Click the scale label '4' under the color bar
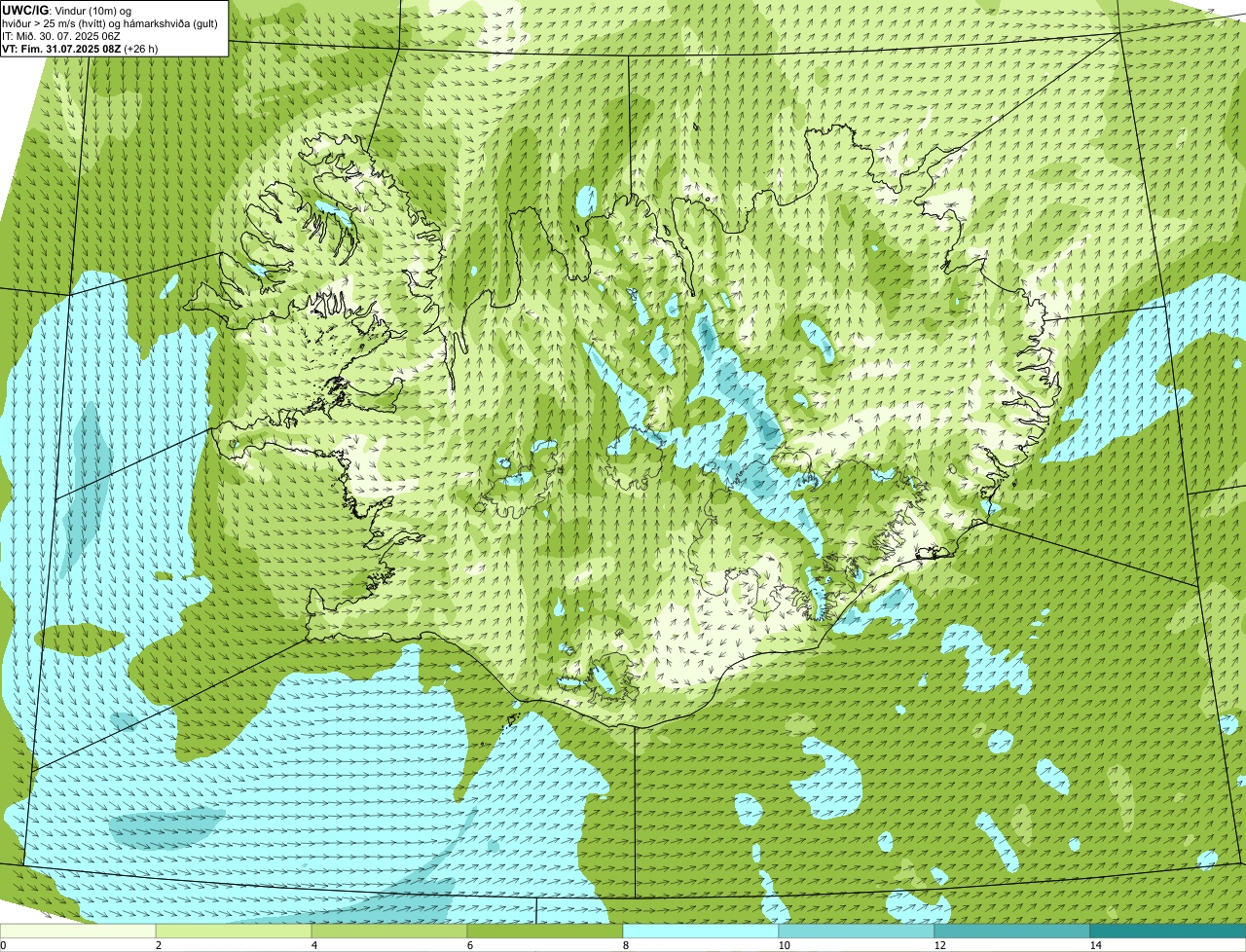Image resolution: width=1246 pixels, height=952 pixels. 313,945
